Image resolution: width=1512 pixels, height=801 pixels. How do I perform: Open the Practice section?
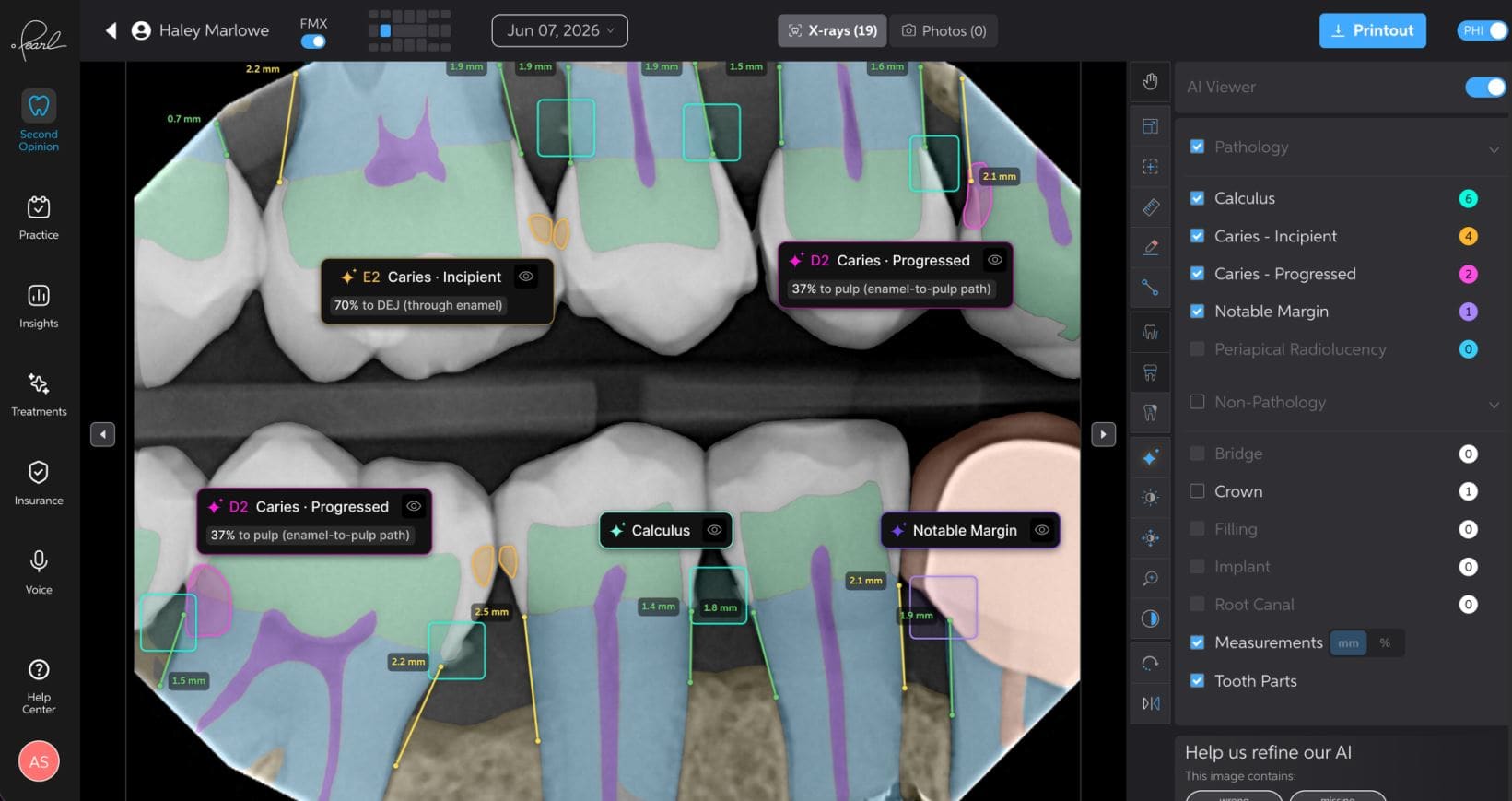(x=39, y=218)
